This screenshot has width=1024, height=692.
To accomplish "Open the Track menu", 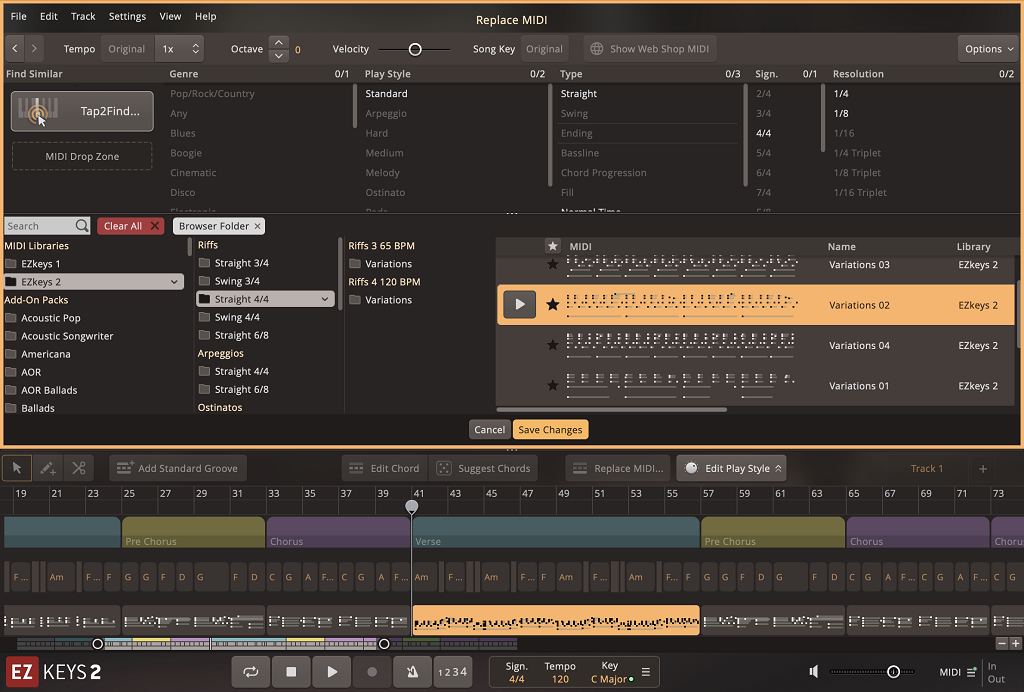I will (83, 16).
